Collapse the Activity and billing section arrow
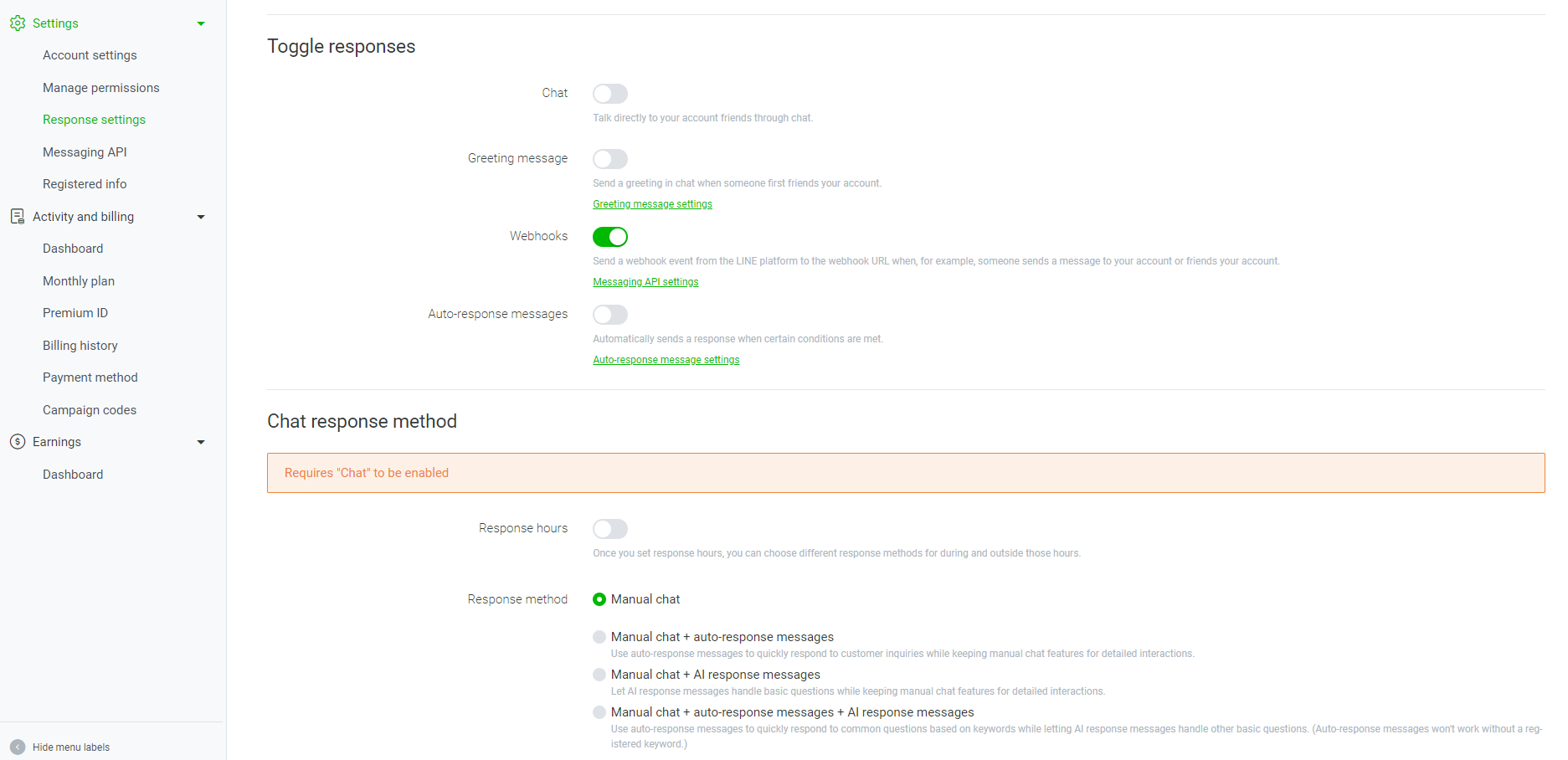This screenshot has width=1568, height=760. point(201,217)
